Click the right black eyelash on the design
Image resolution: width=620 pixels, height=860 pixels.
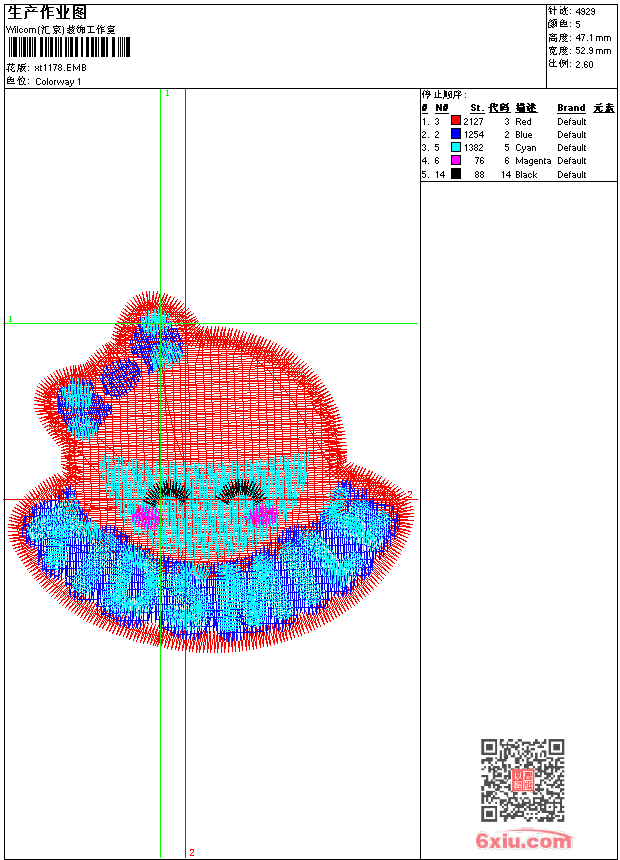click(243, 491)
